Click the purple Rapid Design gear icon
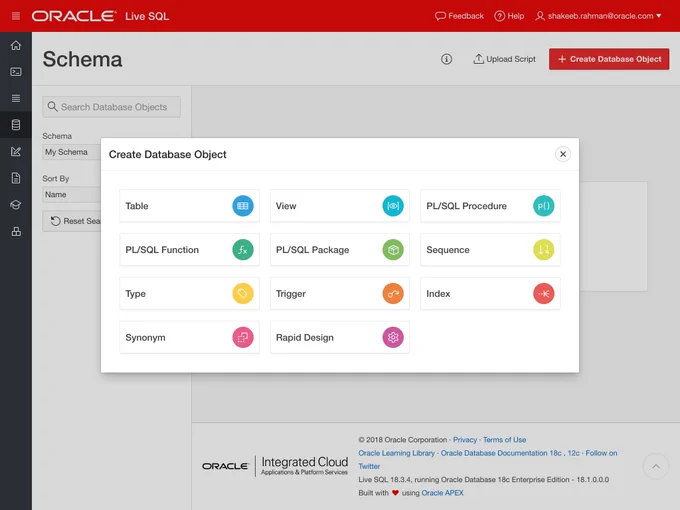The height and width of the screenshot is (510, 680). pyautogui.click(x=393, y=337)
